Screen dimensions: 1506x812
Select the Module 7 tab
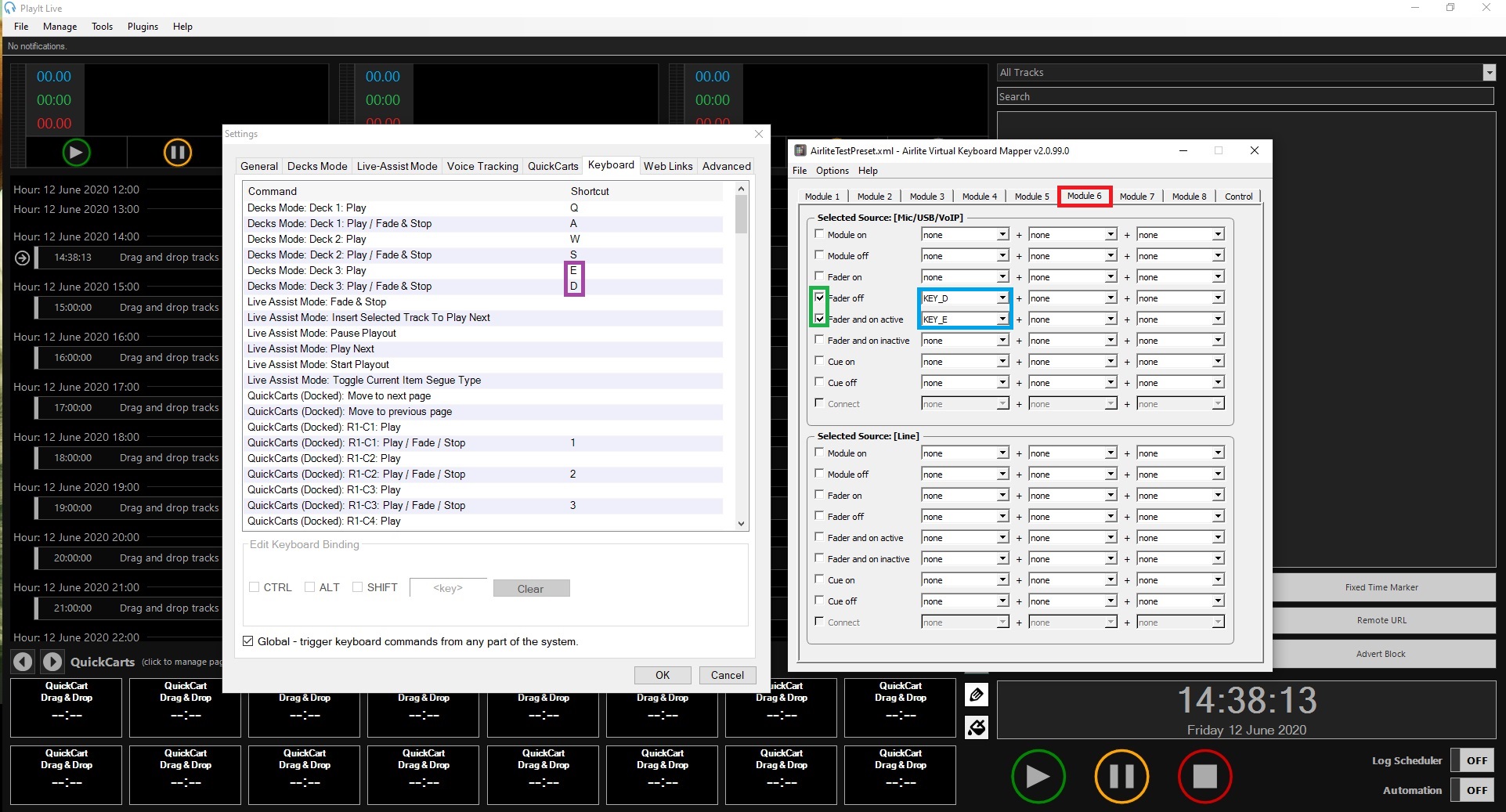tap(1136, 197)
